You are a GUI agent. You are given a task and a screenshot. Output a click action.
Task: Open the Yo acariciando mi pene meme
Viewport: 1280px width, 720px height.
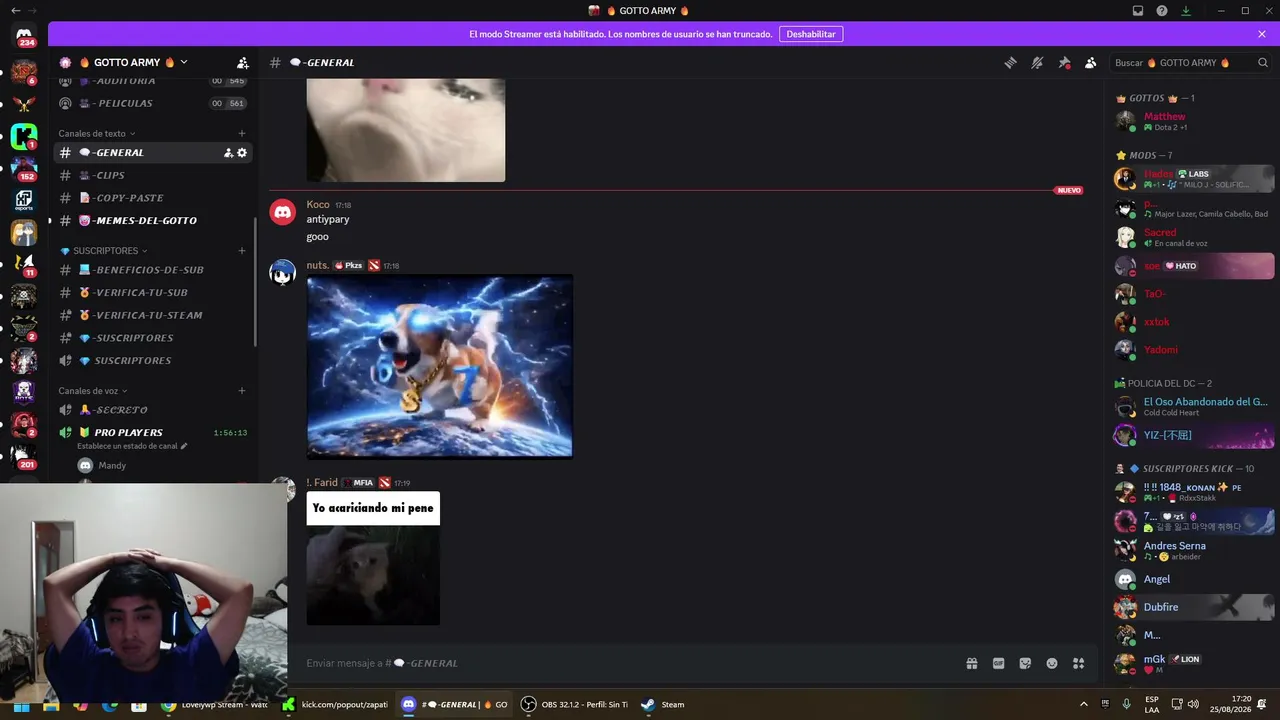point(373,558)
